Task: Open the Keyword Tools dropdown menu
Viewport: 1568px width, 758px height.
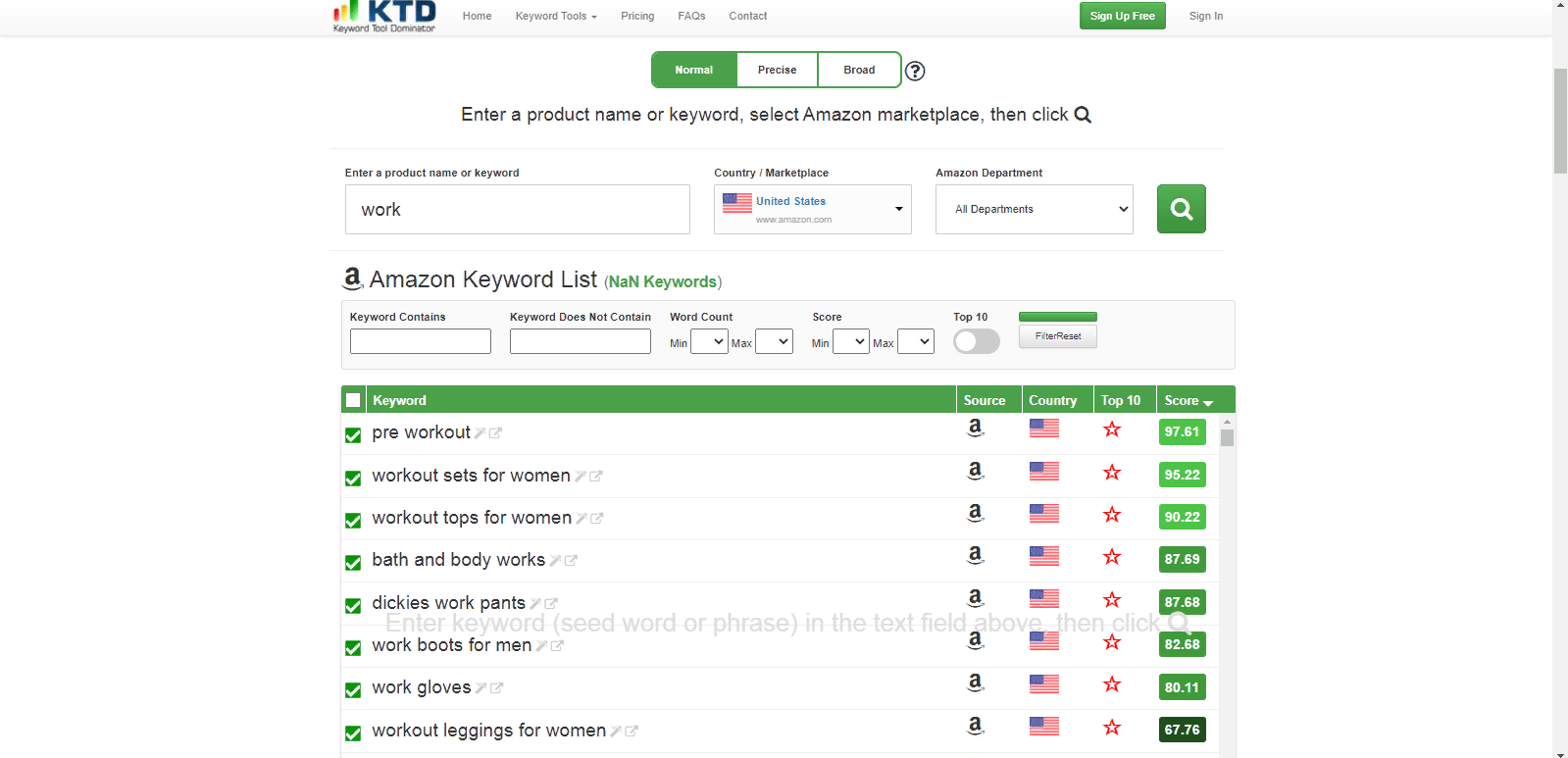Action: click(556, 17)
